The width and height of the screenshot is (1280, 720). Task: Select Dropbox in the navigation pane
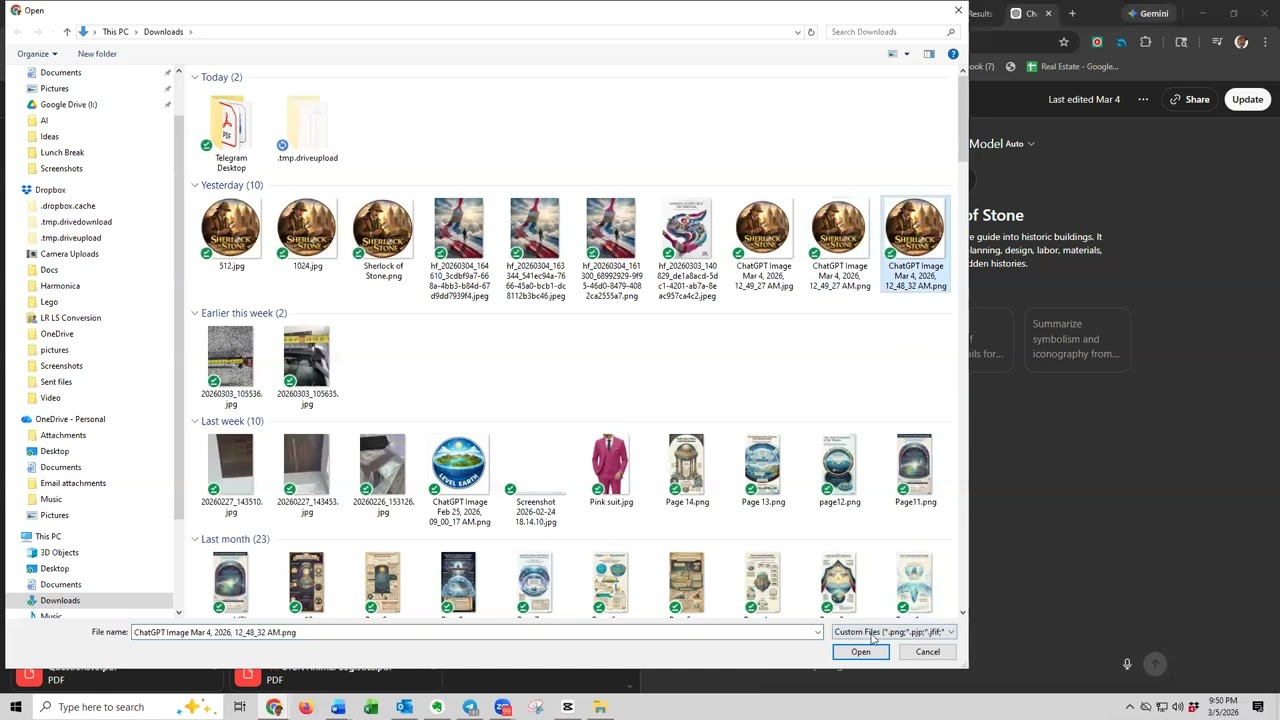click(x=50, y=190)
